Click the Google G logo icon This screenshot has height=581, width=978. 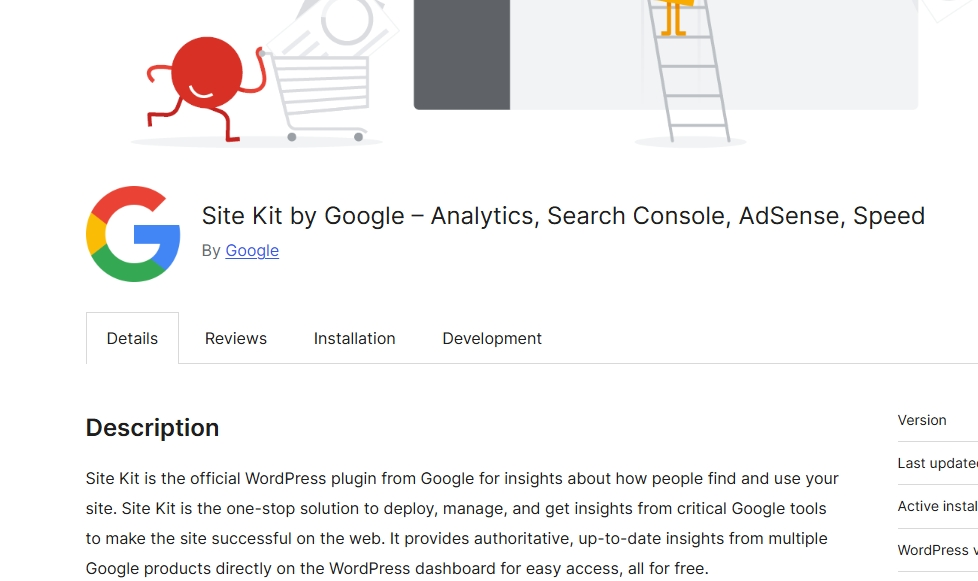[x=133, y=234]
